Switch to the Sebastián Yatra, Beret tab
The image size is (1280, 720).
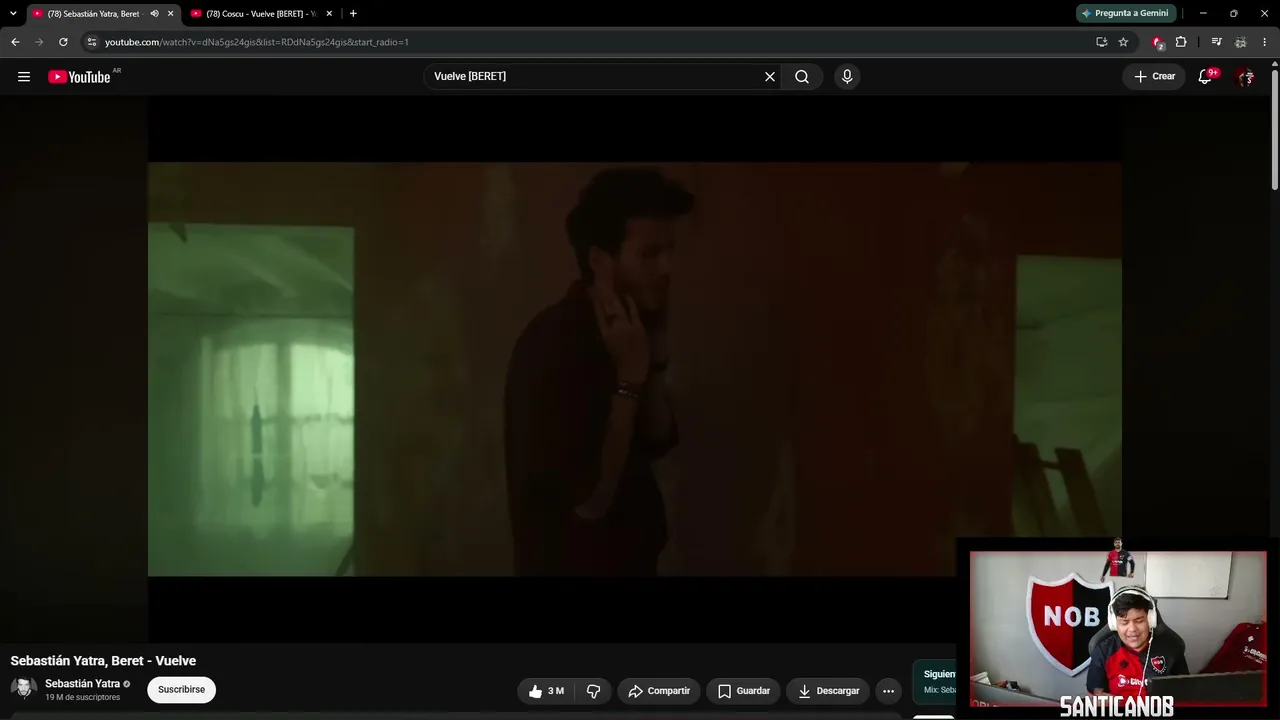click(103, 14)
